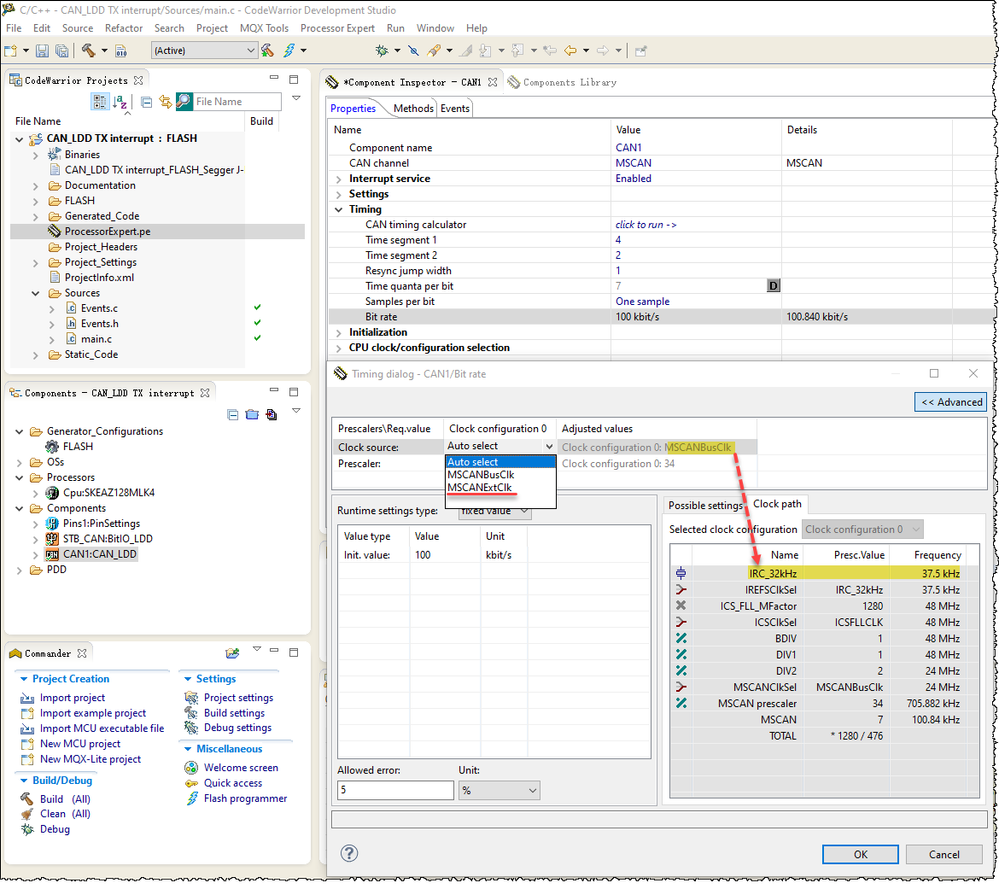Image resolution: width=999 pixels, height=884 pixels.
Task: Open the Processor Expert menu
Action: tap(337, 28)
